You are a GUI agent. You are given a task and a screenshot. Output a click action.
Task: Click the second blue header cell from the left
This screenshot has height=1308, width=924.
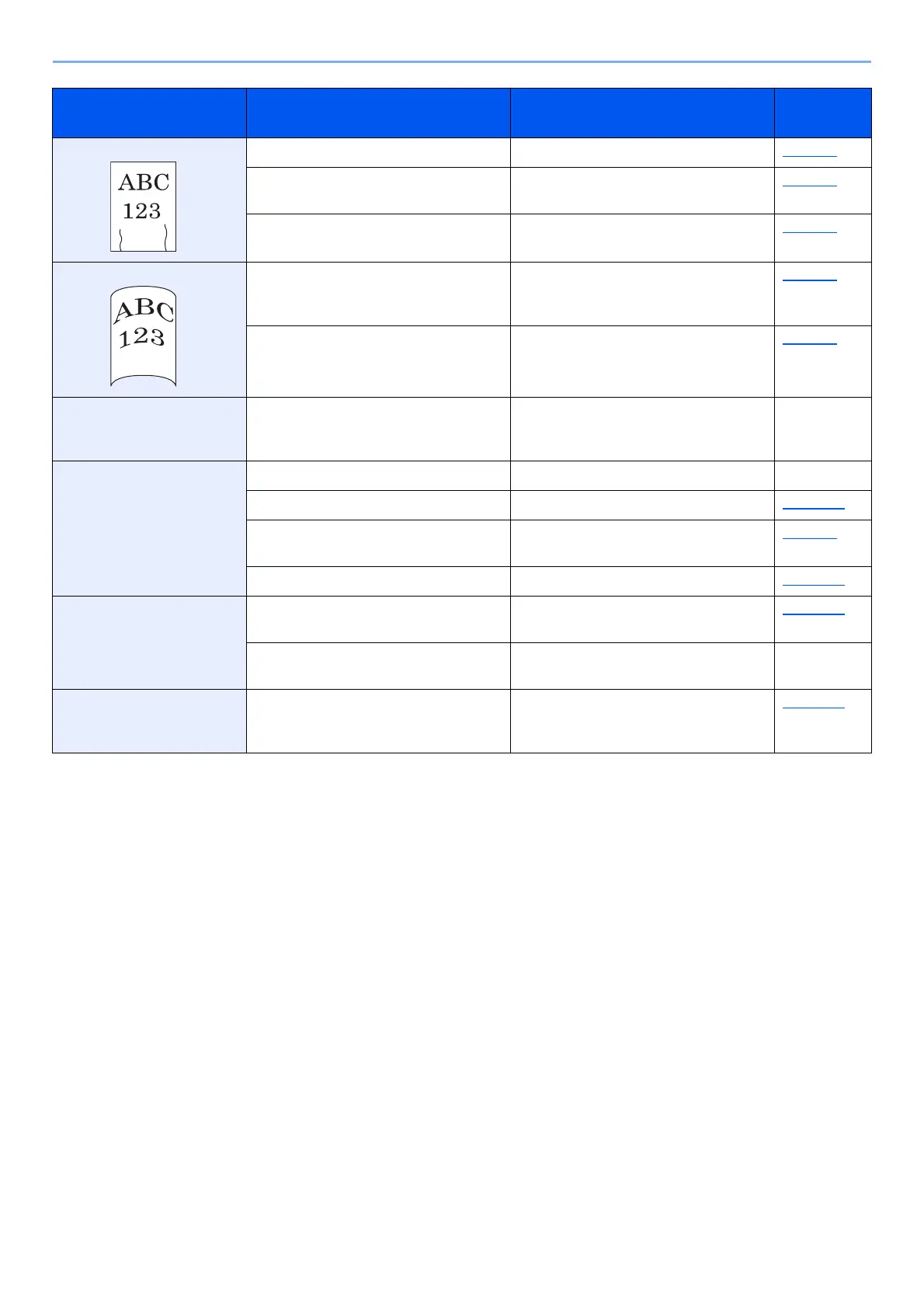point(378,113)
